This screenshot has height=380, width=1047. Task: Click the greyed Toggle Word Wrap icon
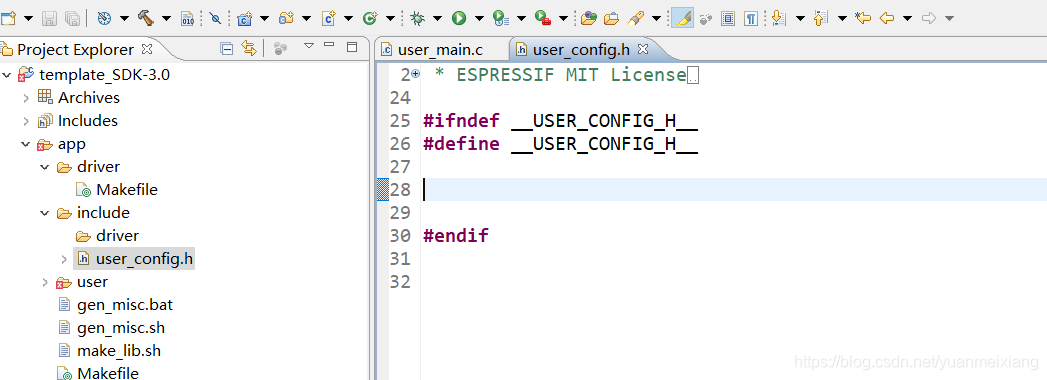point(705,18)
